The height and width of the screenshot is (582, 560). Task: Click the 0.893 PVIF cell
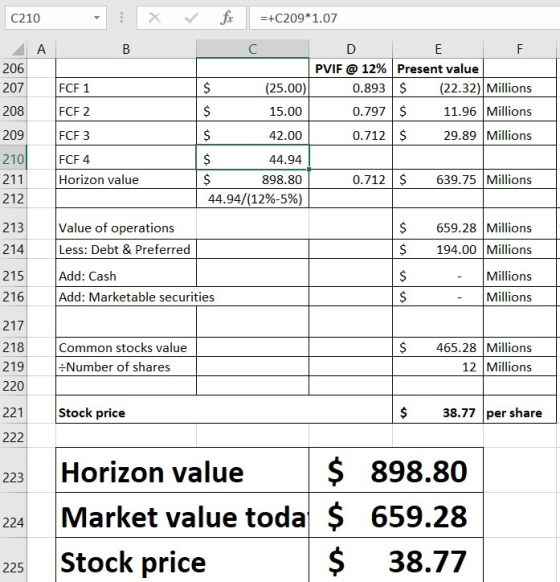click(351, 88)
